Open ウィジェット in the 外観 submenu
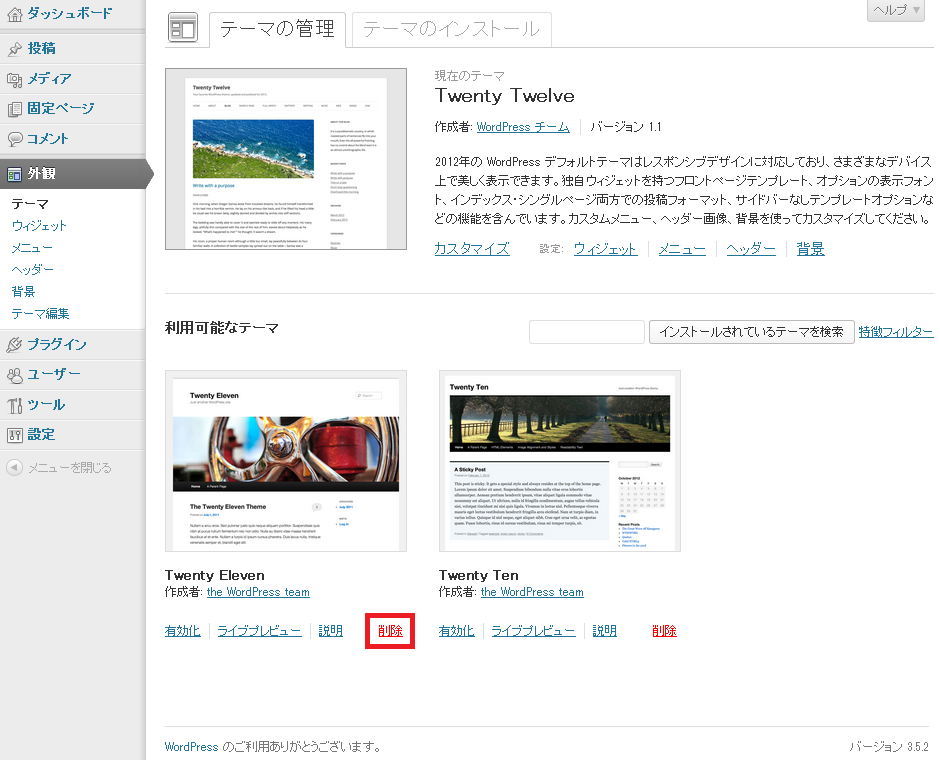 (39, 225)
